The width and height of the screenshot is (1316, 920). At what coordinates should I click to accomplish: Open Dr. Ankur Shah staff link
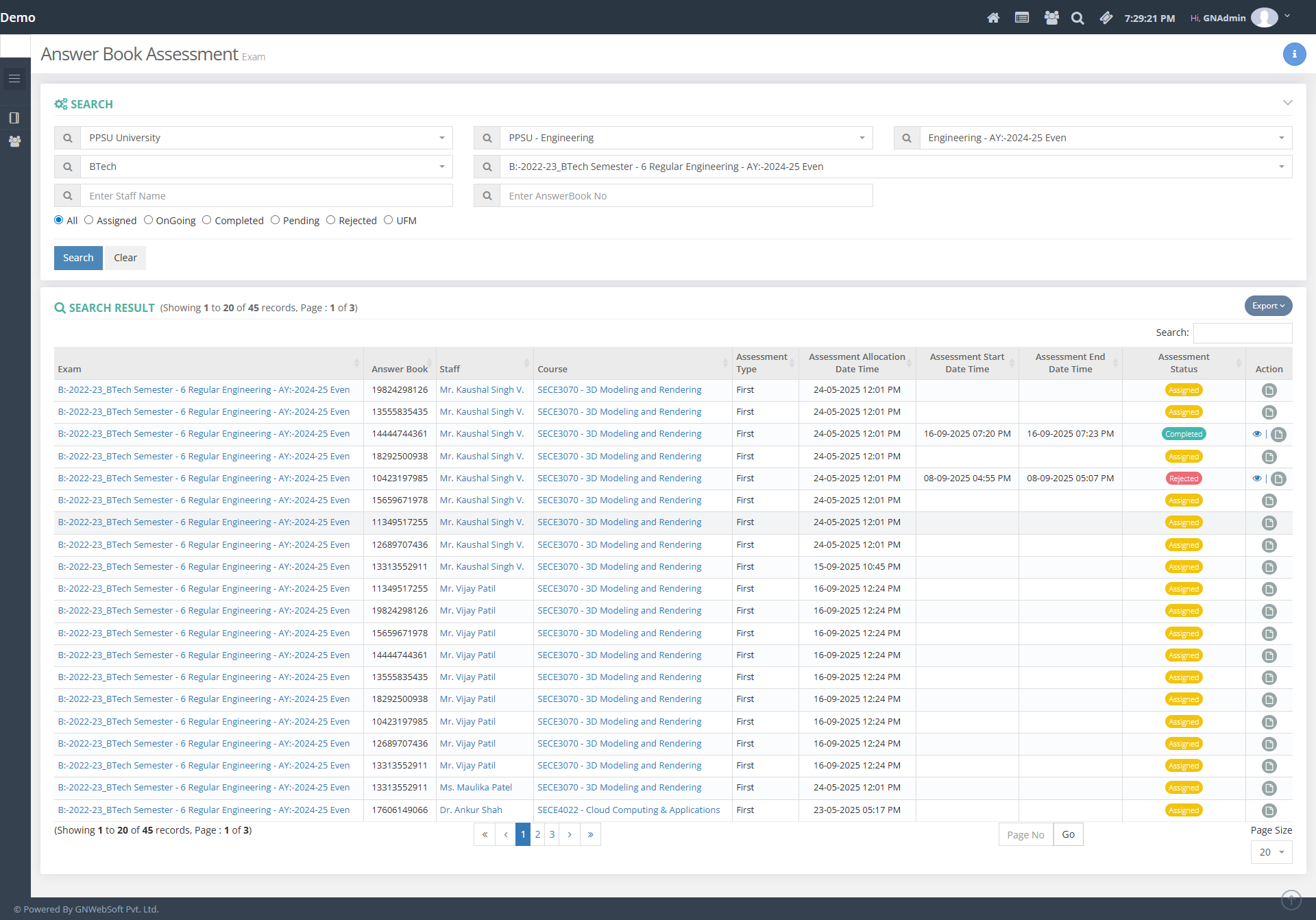(x=471, y=810)
